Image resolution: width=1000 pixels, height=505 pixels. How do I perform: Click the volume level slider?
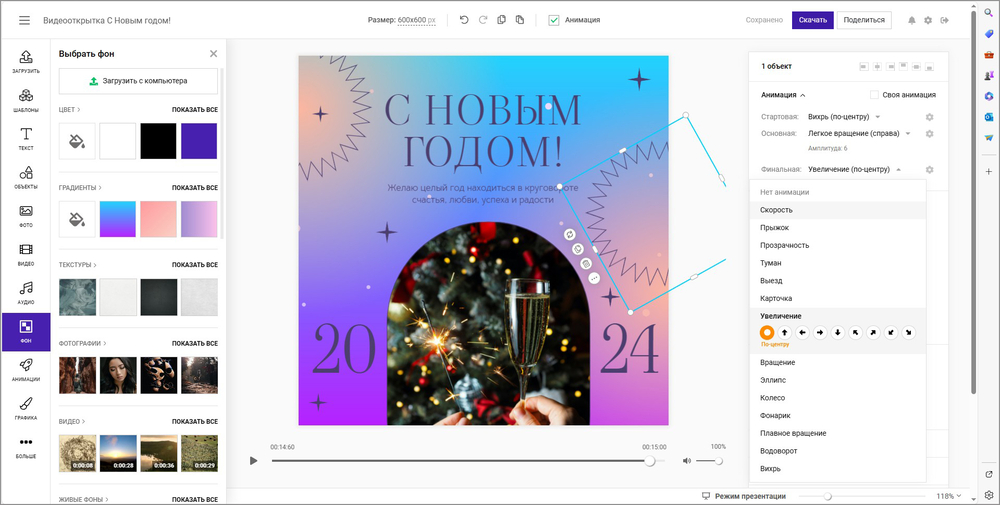pos(709,460)
